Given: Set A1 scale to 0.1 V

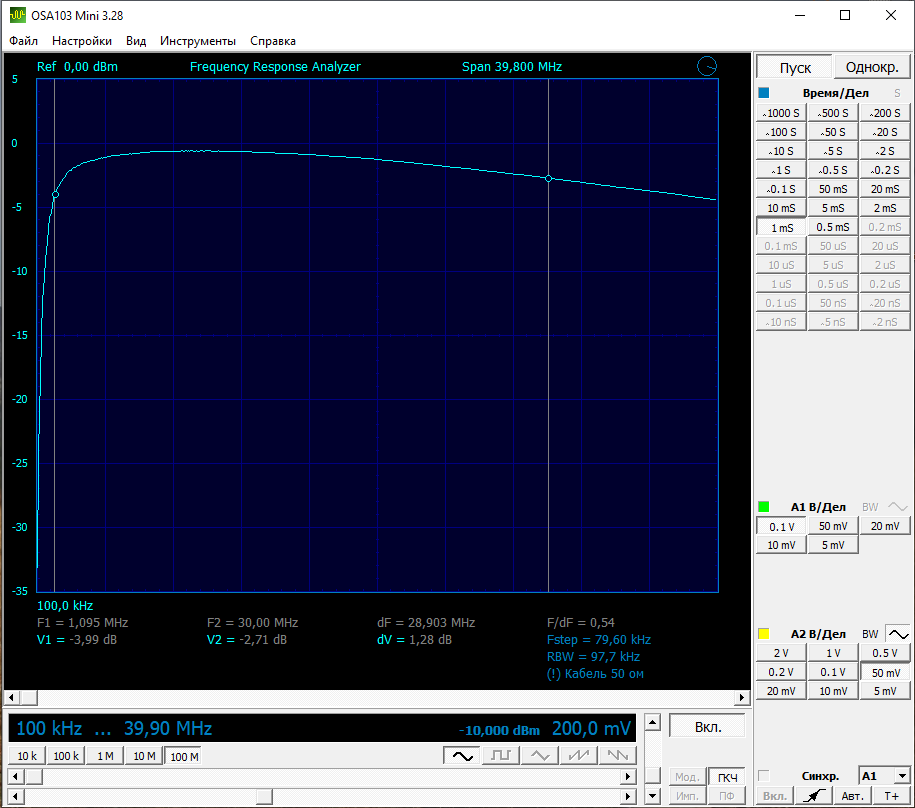Looking at the screenshot, I should coord(781,526).
